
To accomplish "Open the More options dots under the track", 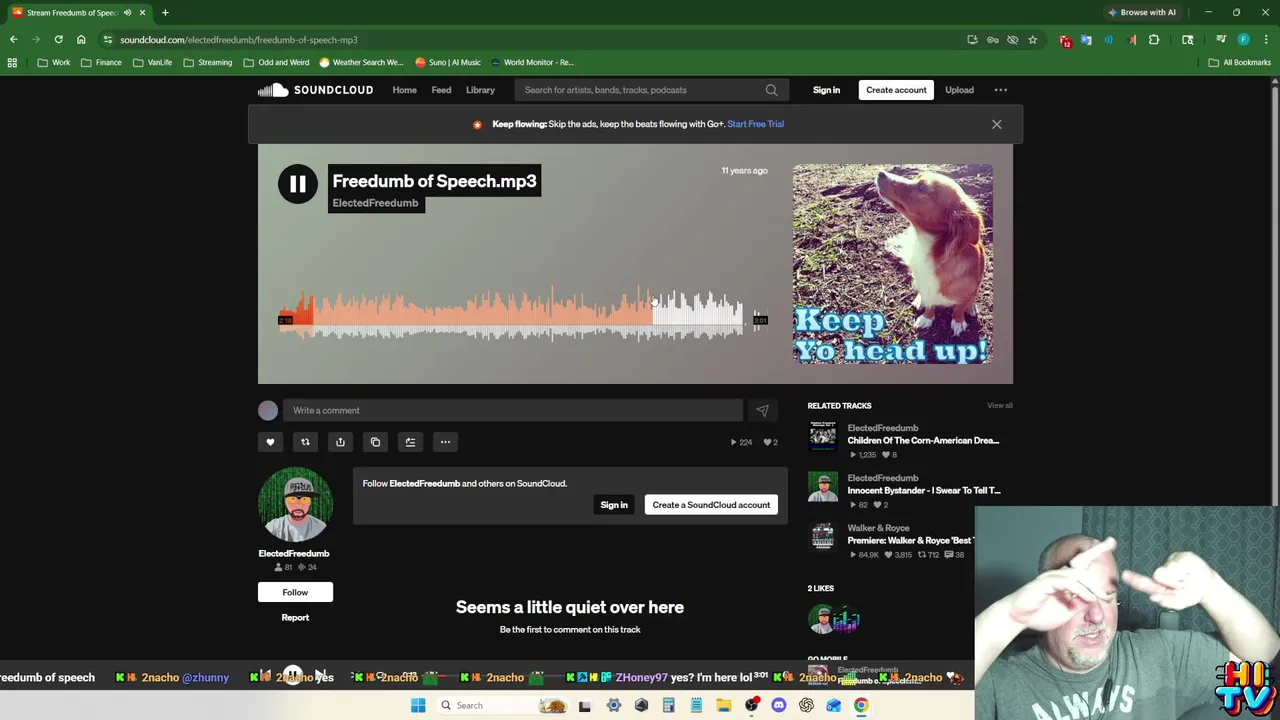I will coord(445,442).
